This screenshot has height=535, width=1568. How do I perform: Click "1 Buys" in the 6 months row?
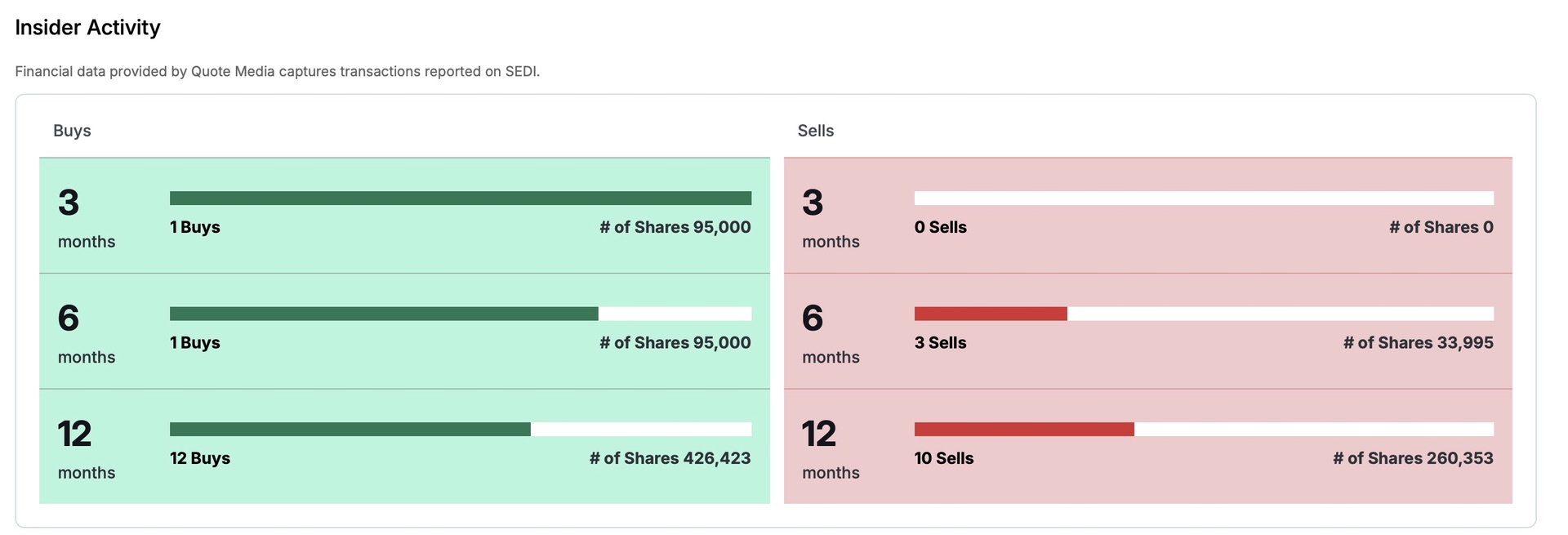(x=195, y=343)
